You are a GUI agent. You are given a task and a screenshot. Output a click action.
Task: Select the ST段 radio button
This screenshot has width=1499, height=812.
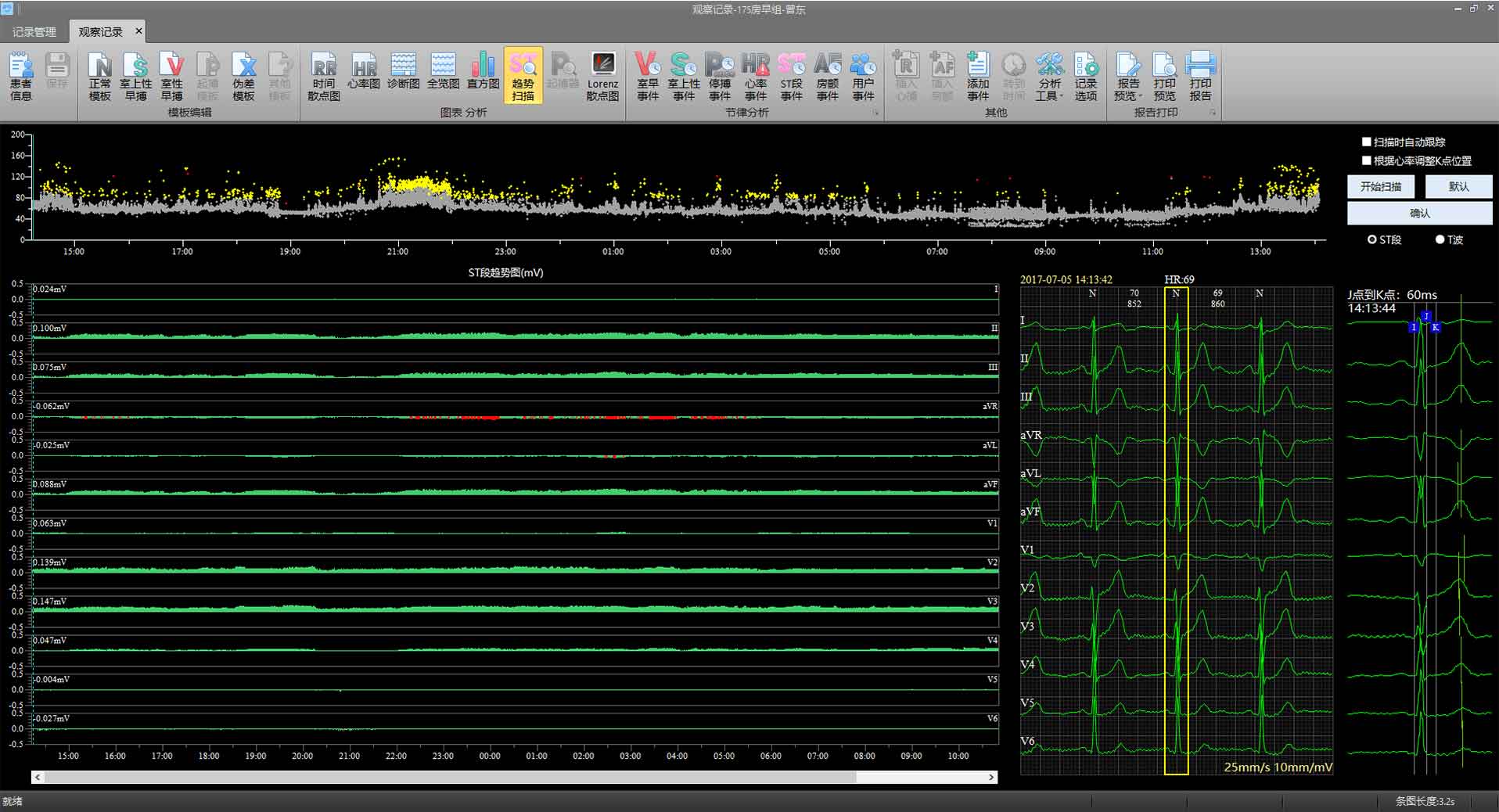(x=1372, y=239)
